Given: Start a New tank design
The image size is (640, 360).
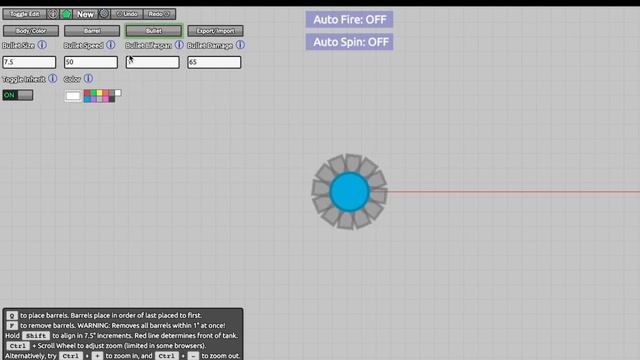Looking at the screenshot, I should [x=85, y=14].
